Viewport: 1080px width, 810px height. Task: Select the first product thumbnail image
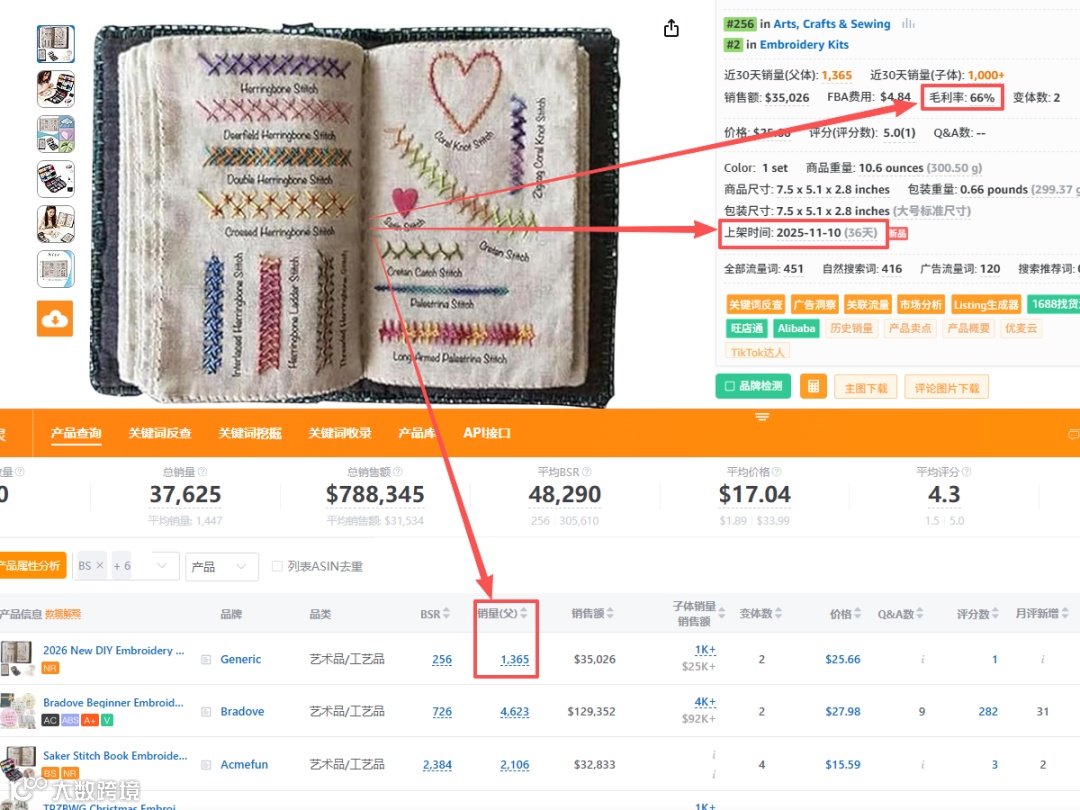(x=55, y=43)
